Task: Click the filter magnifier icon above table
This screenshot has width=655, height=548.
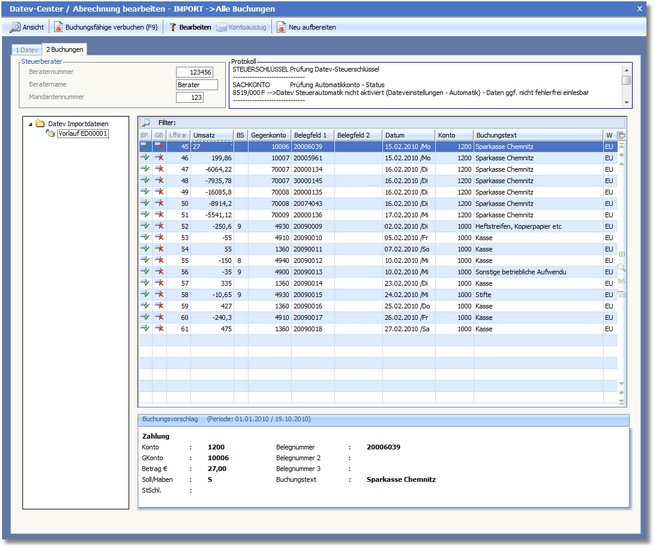Action: coord(146,122)
